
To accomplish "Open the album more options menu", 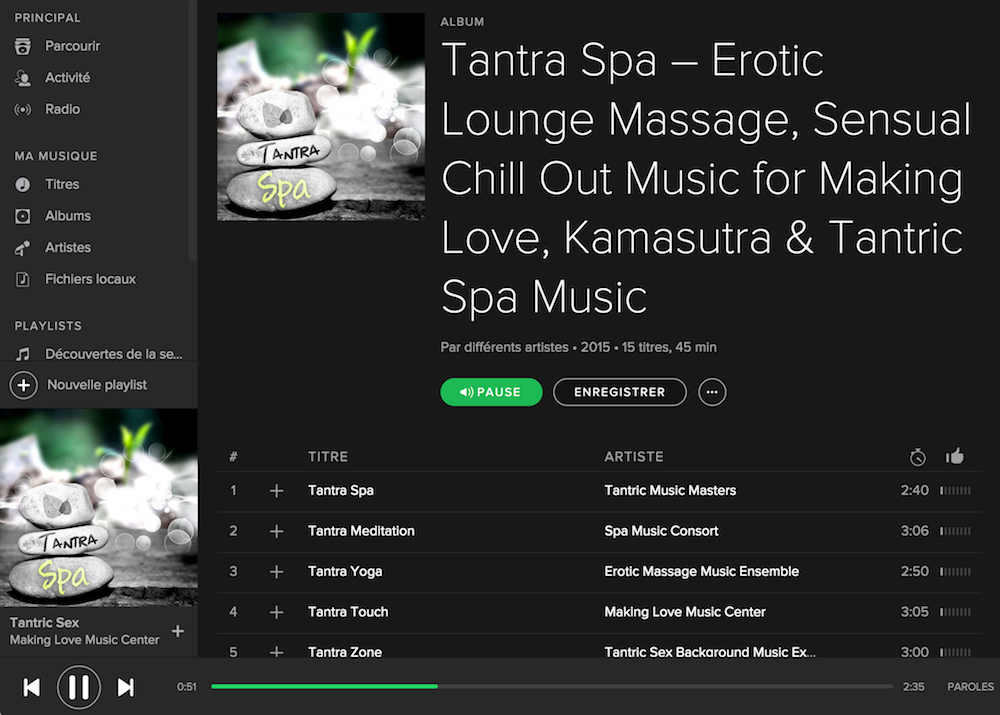I will tap(712, 392).
